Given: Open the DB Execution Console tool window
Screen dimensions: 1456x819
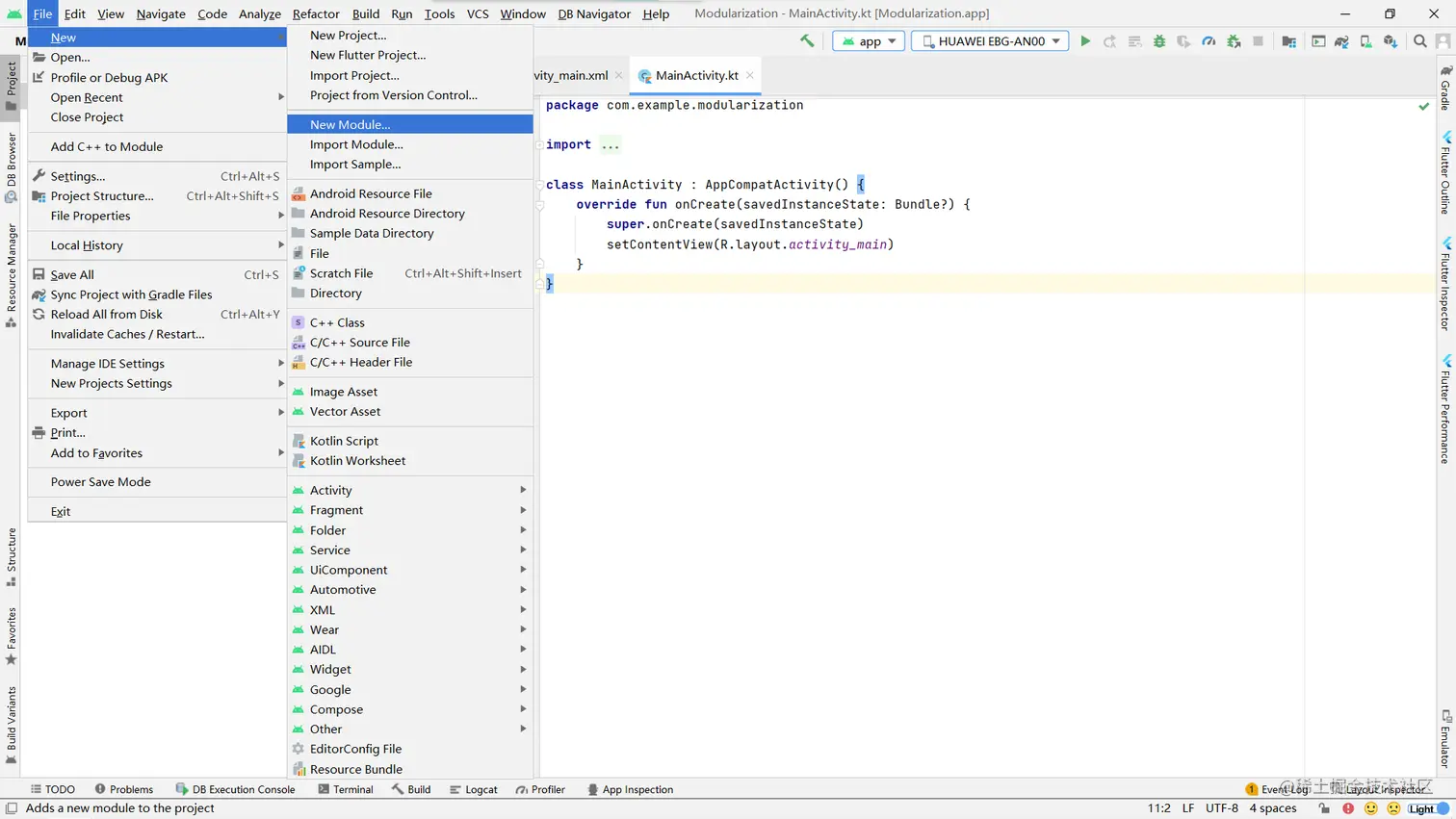Looking at the screenshot, I should (235, 789).
